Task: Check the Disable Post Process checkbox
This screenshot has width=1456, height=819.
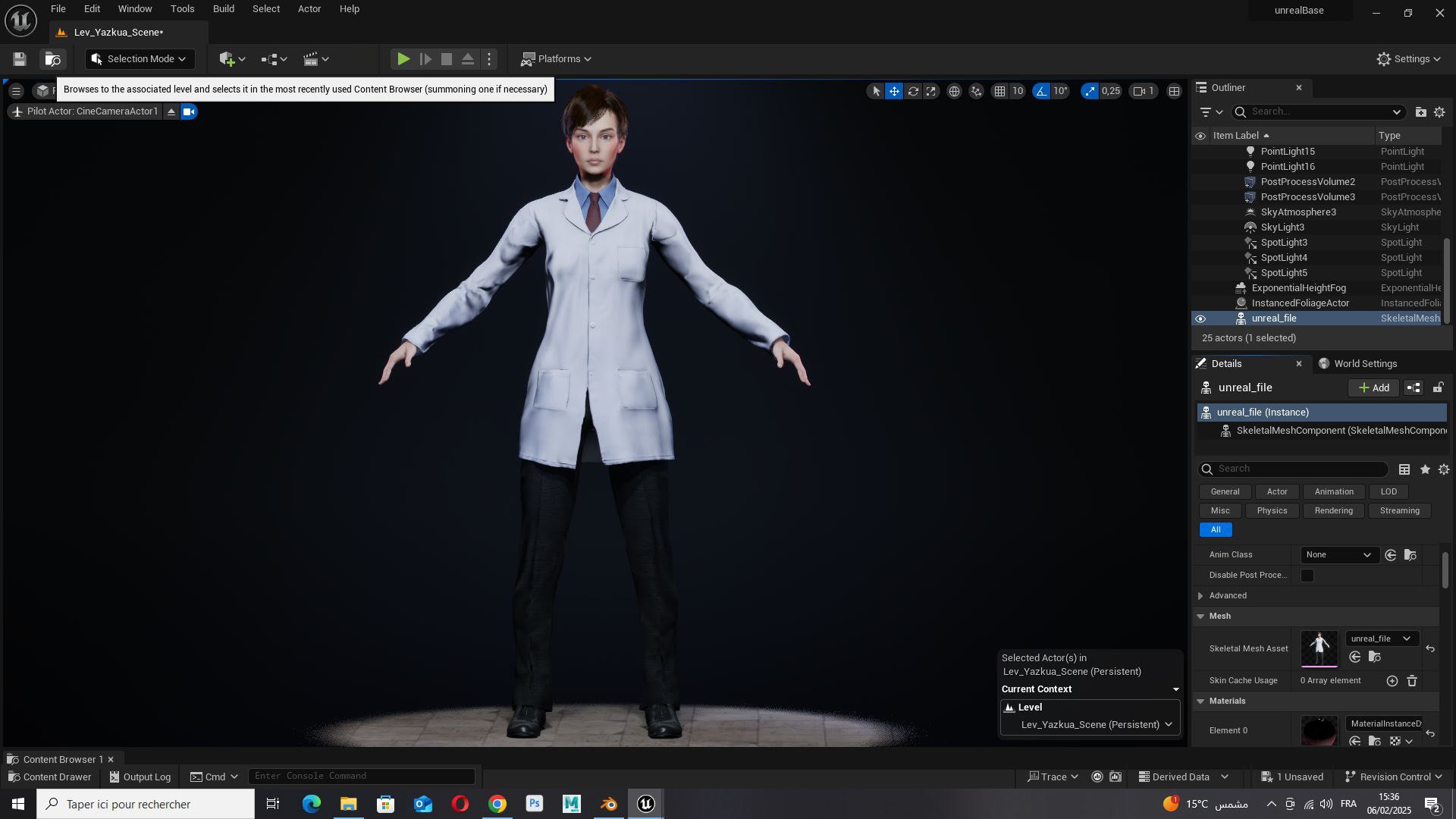Action: pyautogui.click(x=1307, y=576)
